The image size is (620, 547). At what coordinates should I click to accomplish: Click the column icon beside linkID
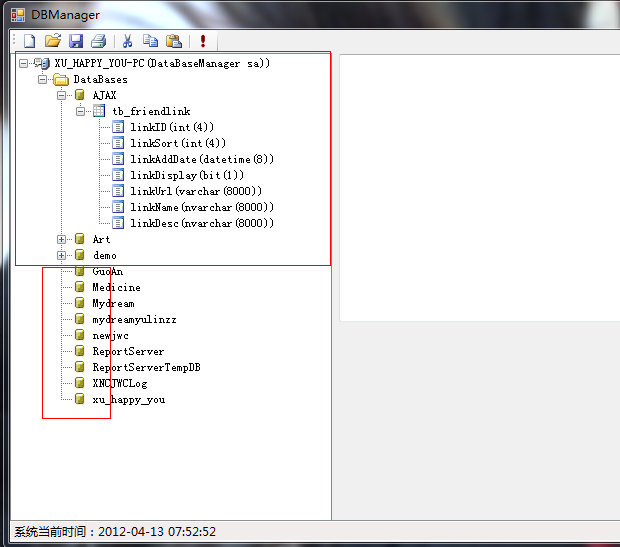click(x=118, y=127)
